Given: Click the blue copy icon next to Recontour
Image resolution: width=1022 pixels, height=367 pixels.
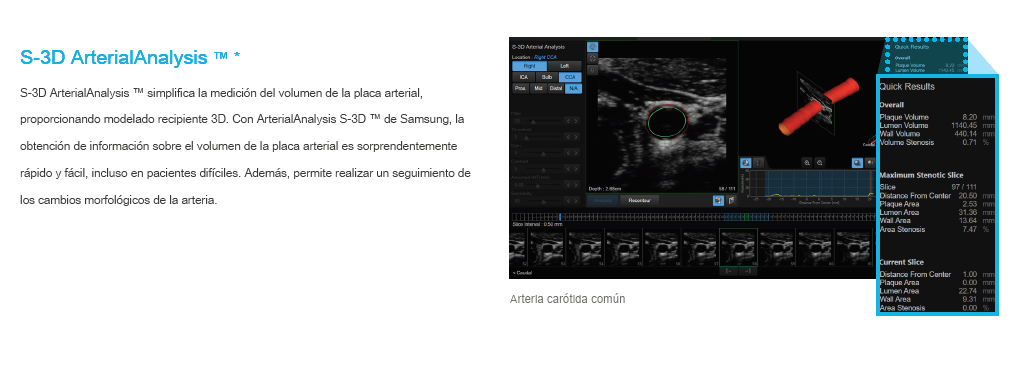Looking at the screenshot, I should (718, 200).
